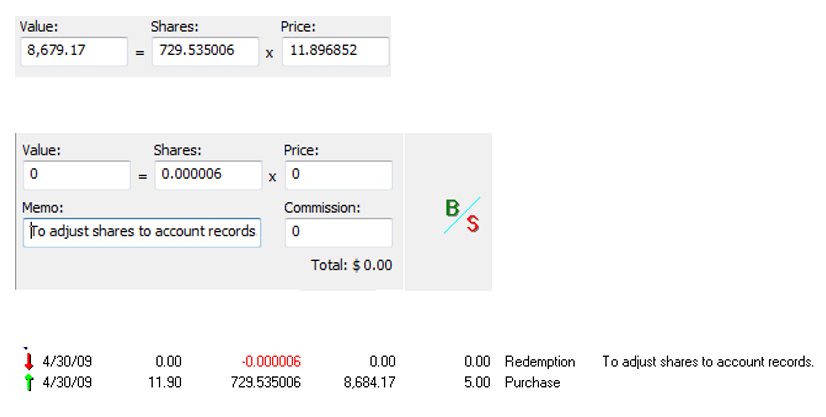826x417 pixels.
Task: Click the red -0.000006 shares amount
Action: pos(271,361)
